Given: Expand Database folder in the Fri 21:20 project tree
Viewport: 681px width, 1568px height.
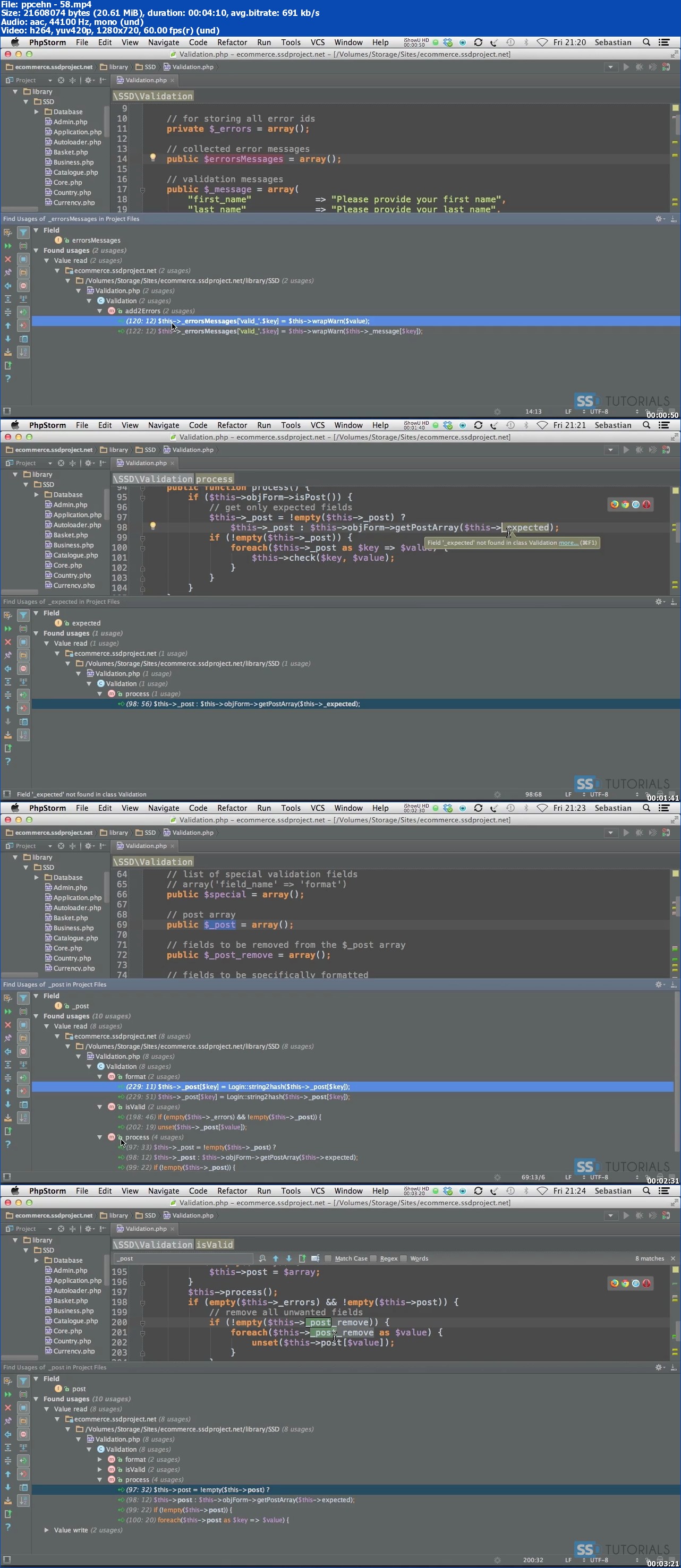Looking at the screenshot, I should pos(37,112).
